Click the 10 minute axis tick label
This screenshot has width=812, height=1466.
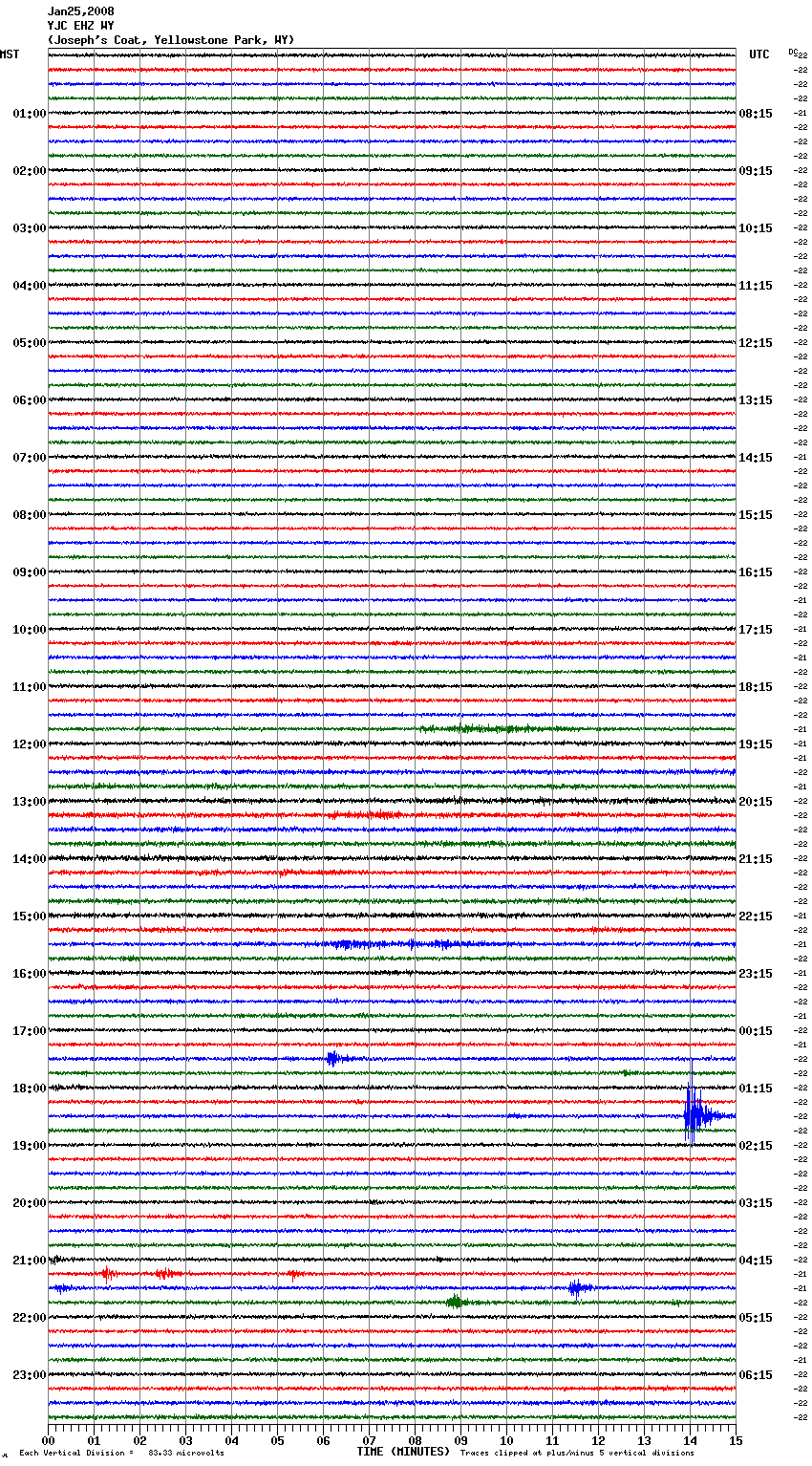[x=506, y=1440]
